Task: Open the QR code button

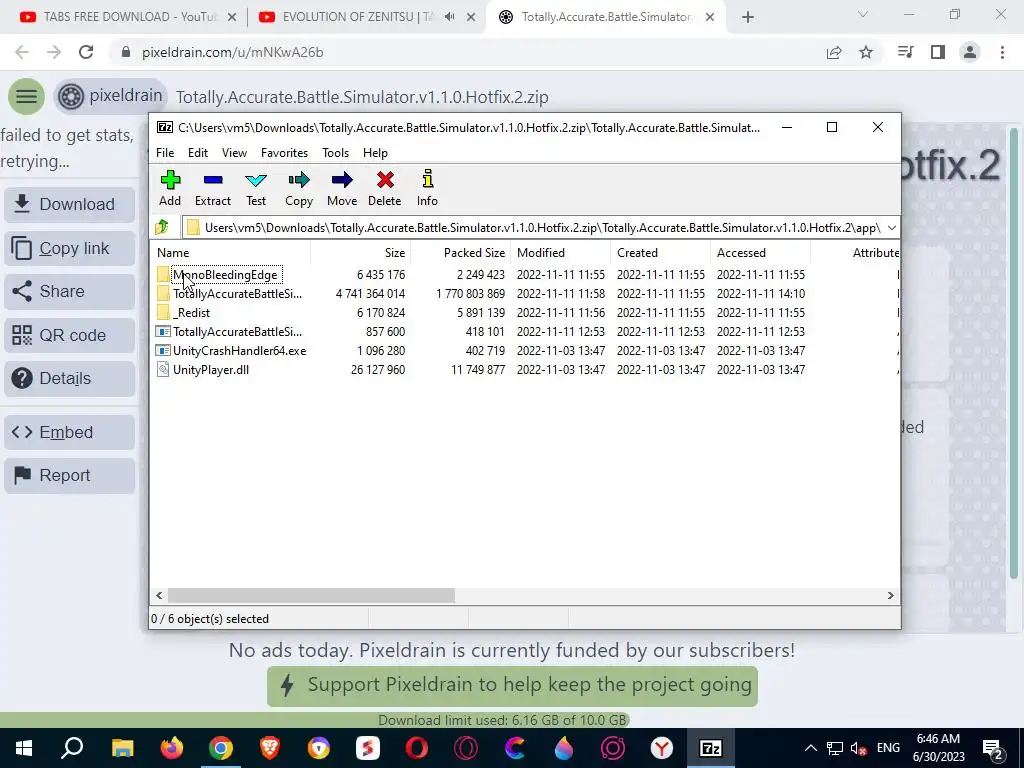Action: click(69, 335)
